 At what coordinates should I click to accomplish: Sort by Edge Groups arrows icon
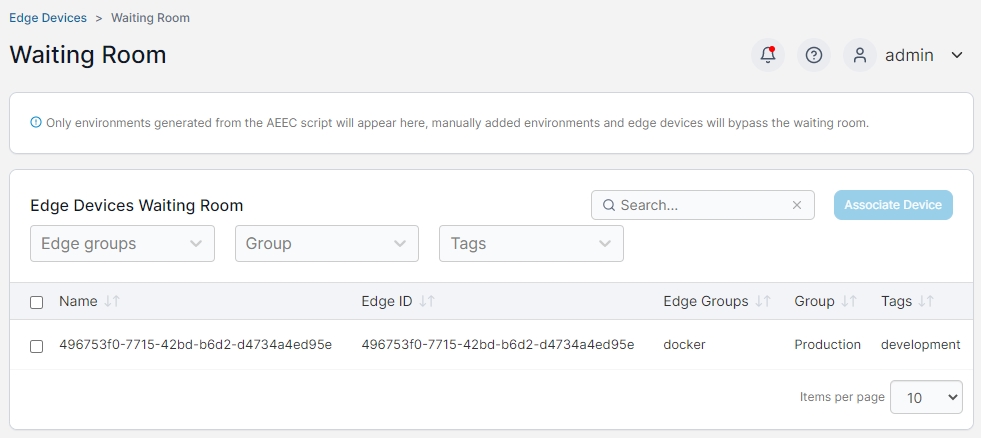tap(763, 301)
